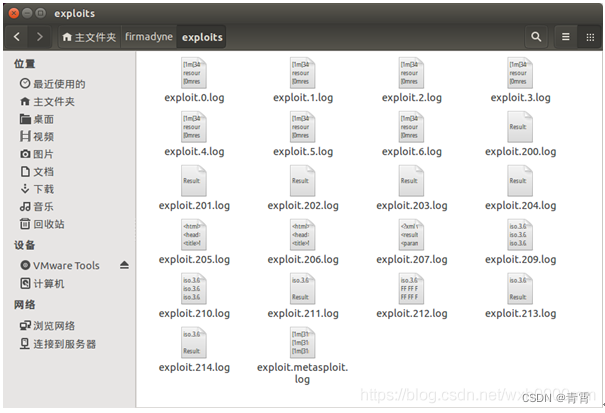Go back with the left arrow button
This screenshot has height=413, width=605.
[x=17, y=37]
